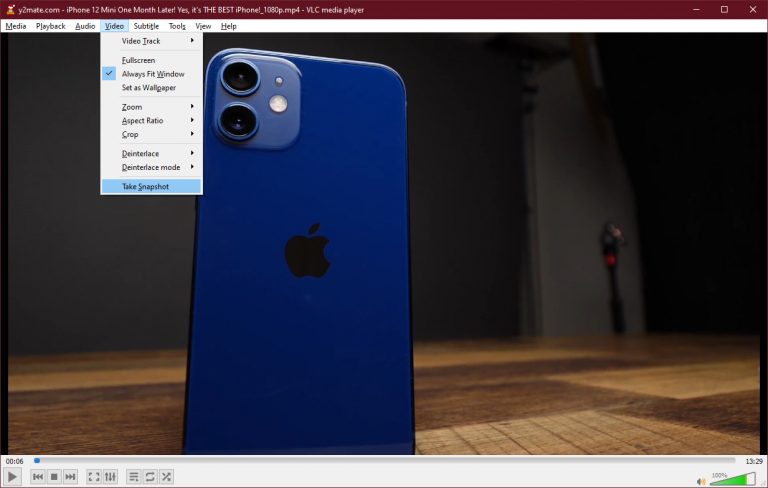Image resolution: width=768 pixels, height=488 pixels.
Task: Click the total duration 13:29 label
Action: [x=754, y=461]
